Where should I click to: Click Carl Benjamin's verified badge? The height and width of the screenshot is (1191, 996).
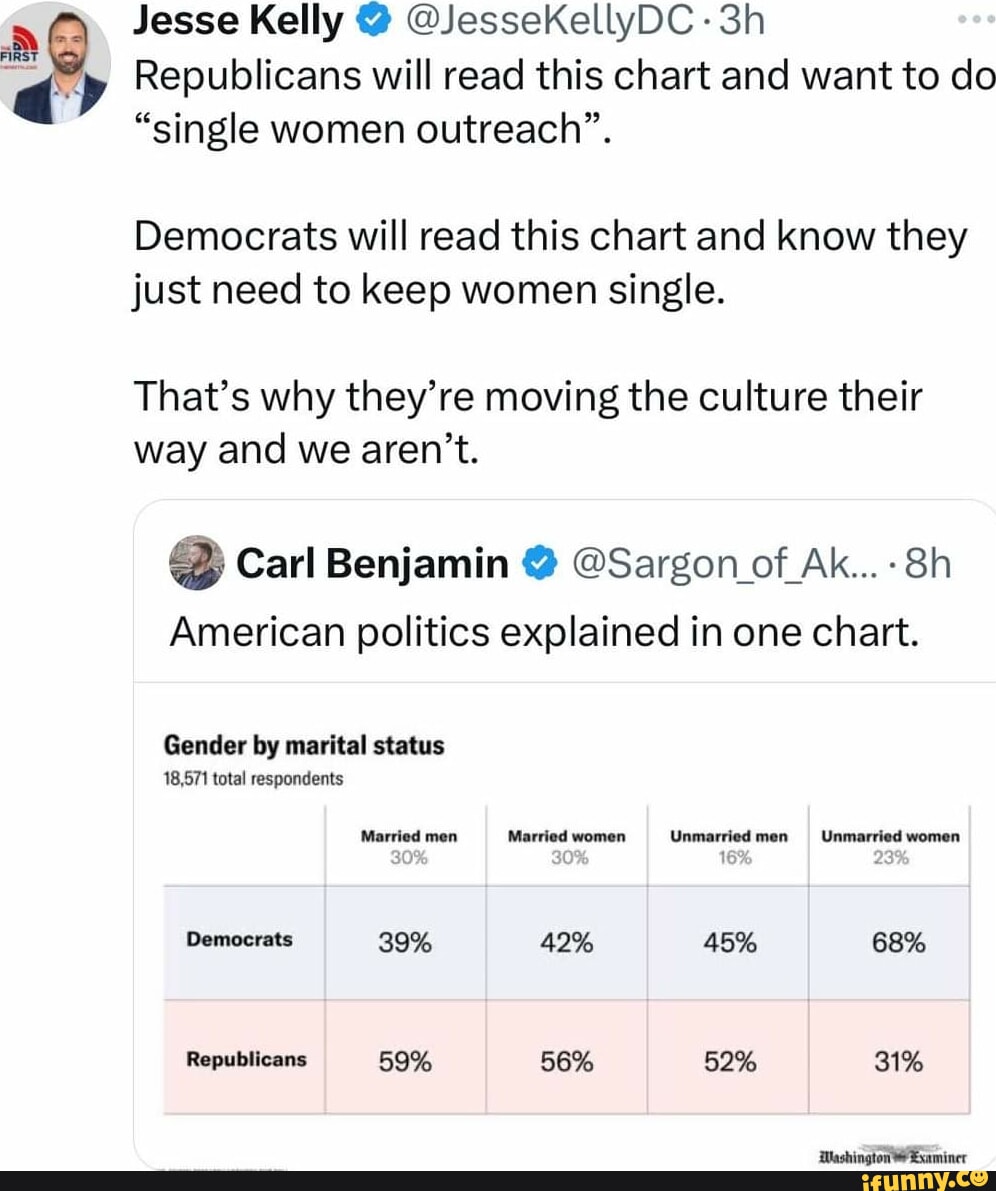537,566
